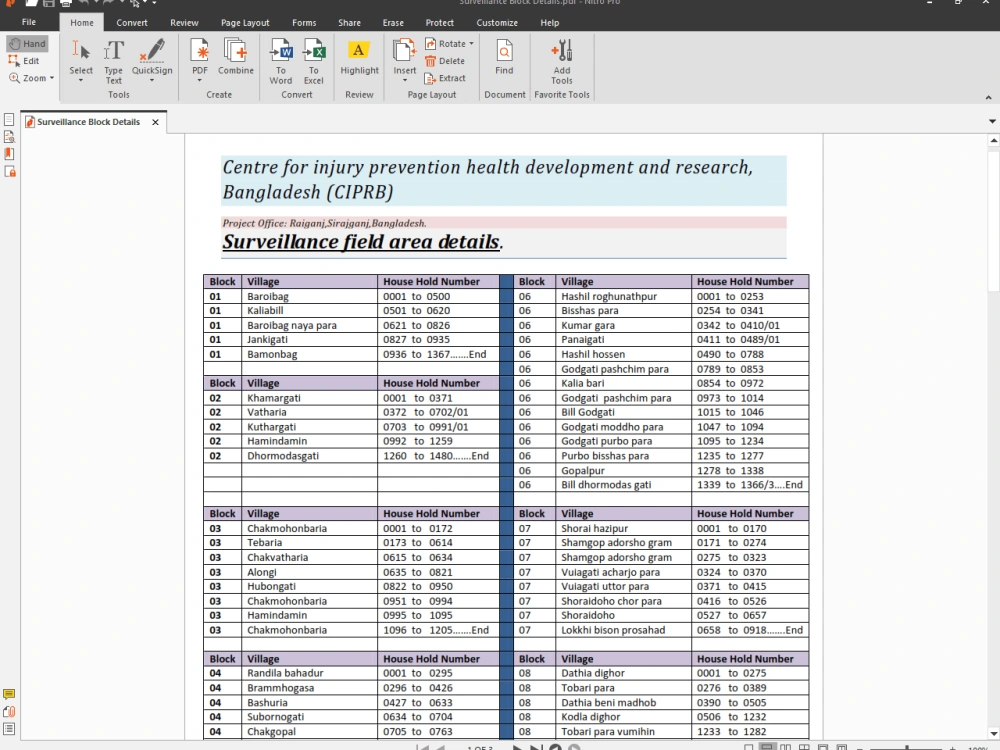The width and height of the screenshot is (1000, 750).
Task: Click Extract pages button
Action: (x=445, y=78)
